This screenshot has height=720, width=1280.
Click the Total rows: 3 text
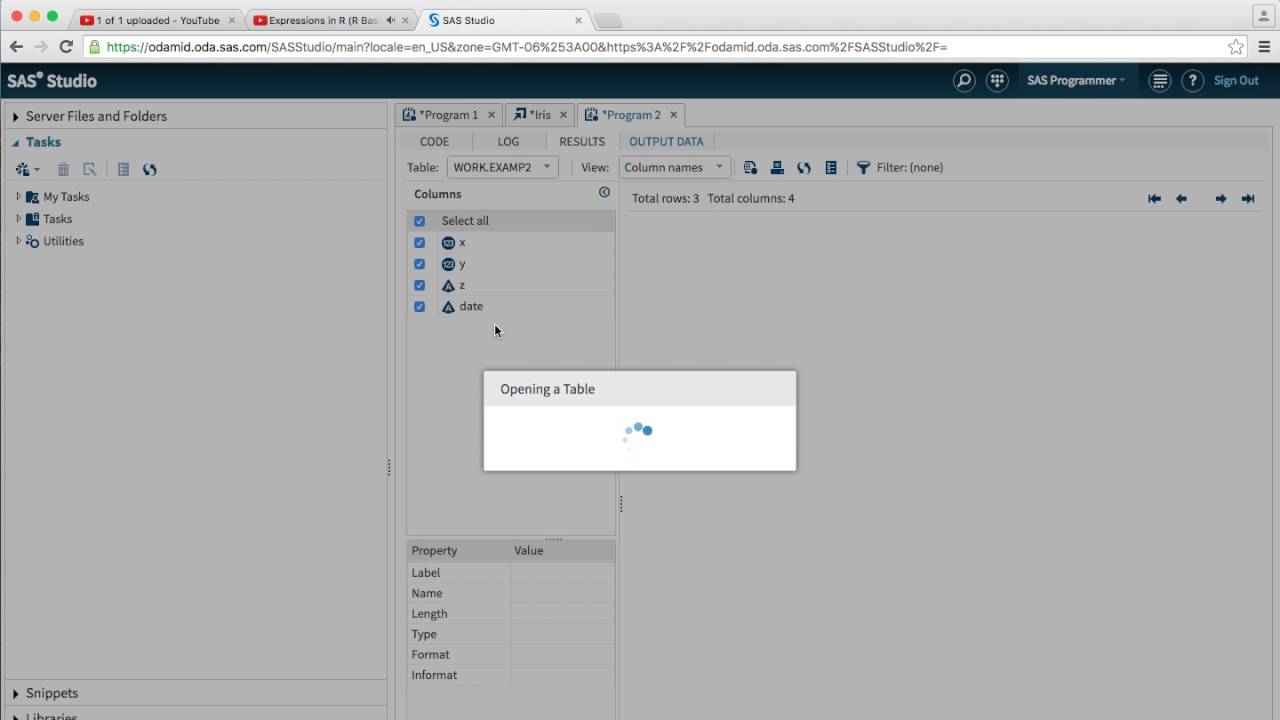click(665, 199)
